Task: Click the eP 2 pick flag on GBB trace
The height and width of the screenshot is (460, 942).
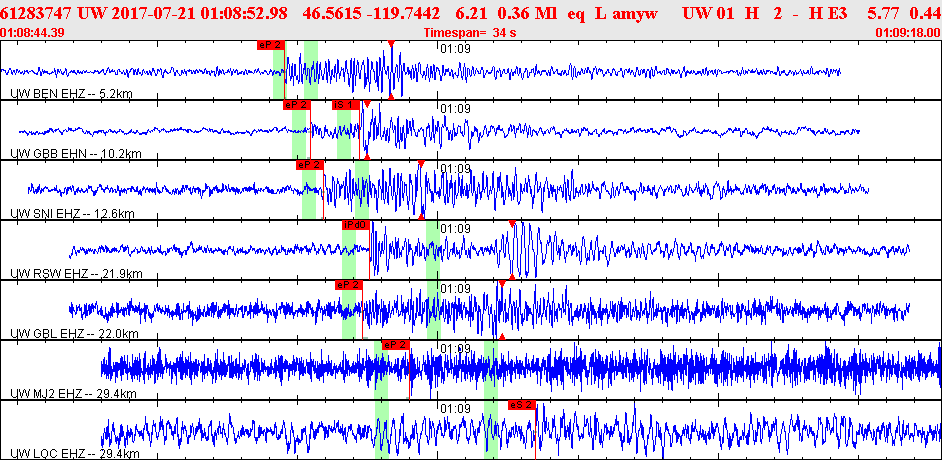Action: click(x=296, y=105)
